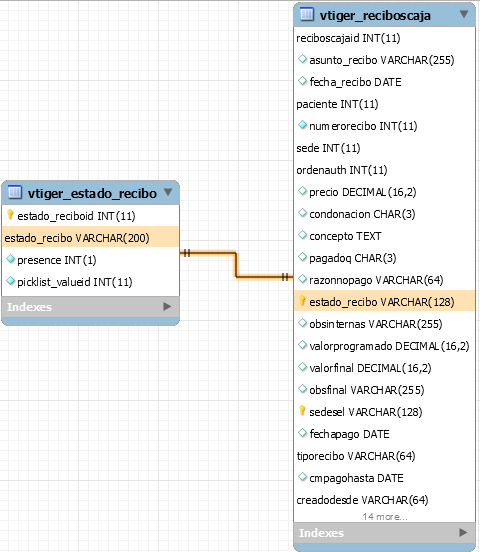Click the diamond icon next to picklist_valueid
The image size is (480, 552).
[x=11, y=281]
